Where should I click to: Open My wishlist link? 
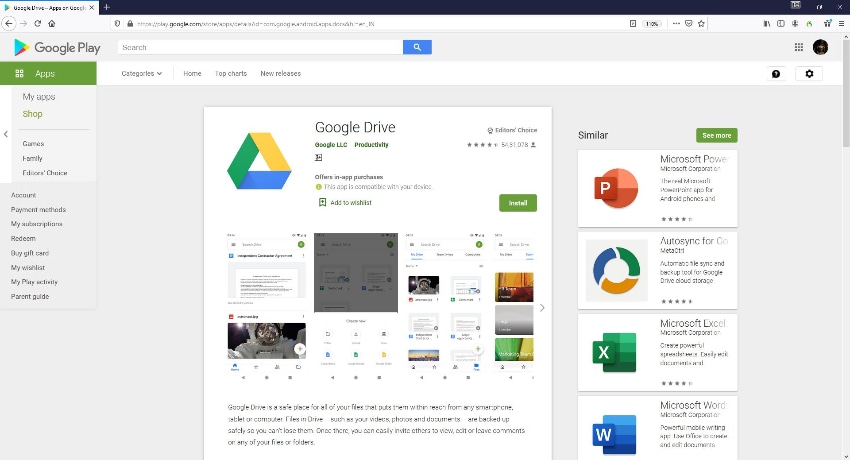click(x=28, y=268)
